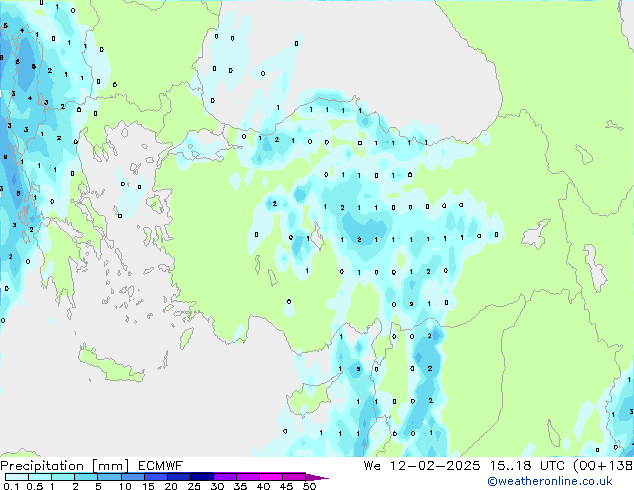Click the "15" legend scale label
634x490 pixels.
(148, 486)
